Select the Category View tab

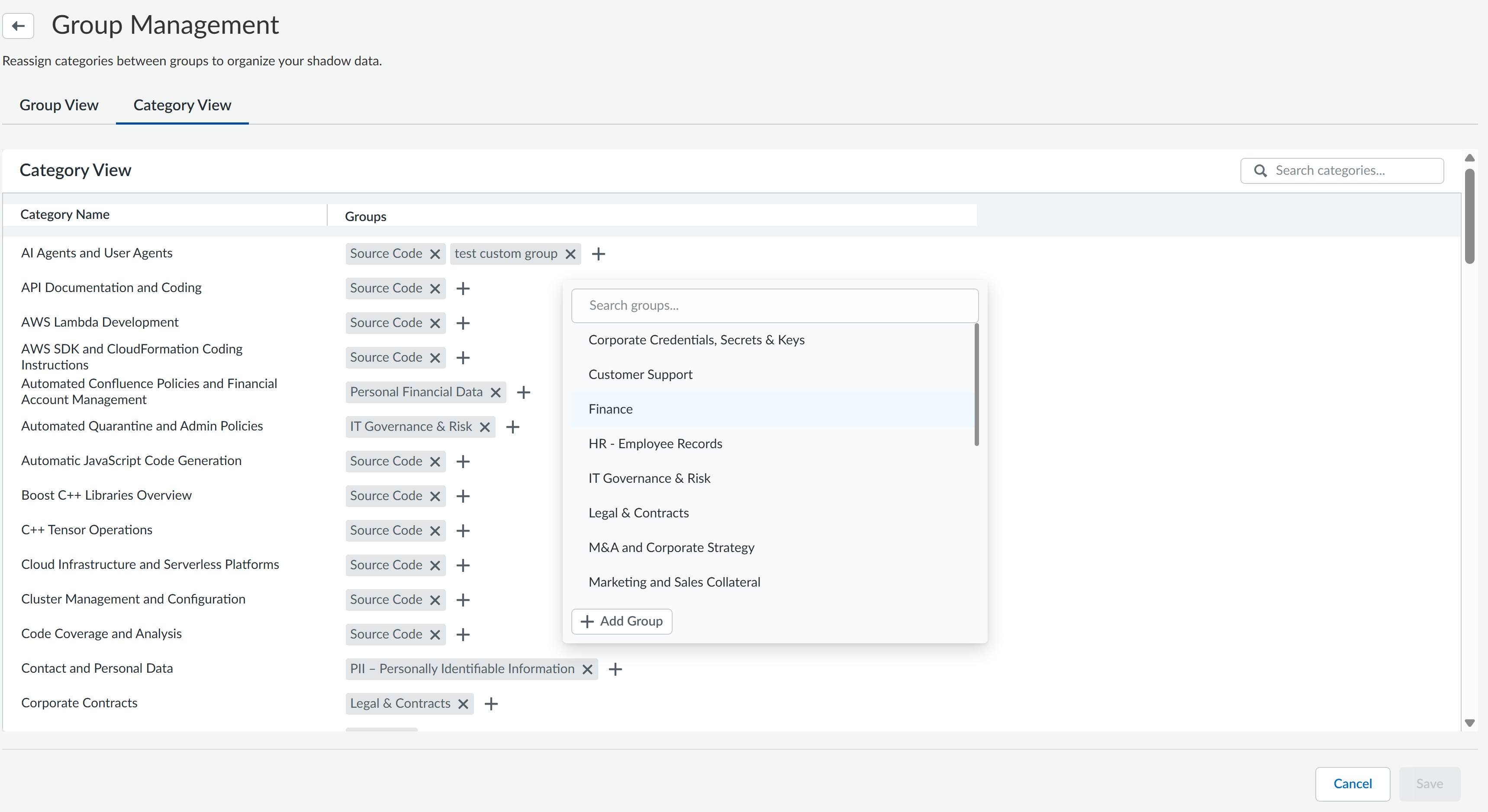[x=182, y=105]
